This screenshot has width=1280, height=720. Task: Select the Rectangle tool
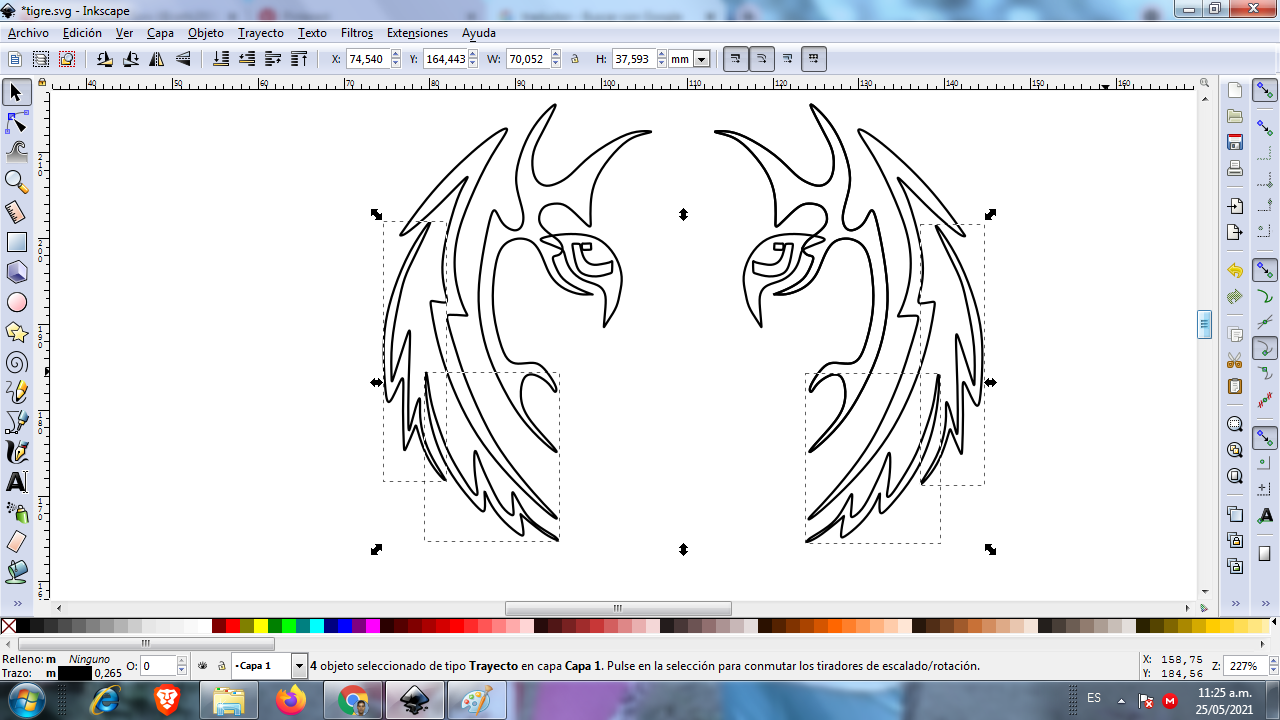tap(16, 242)
